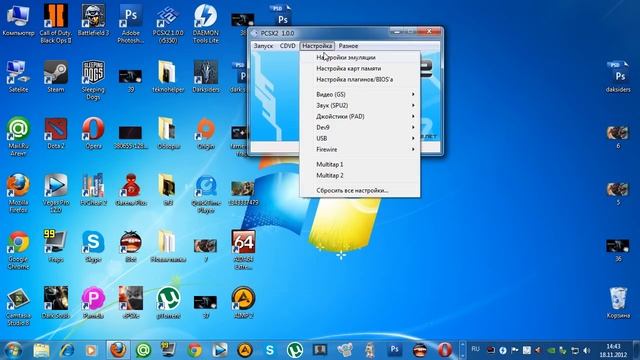The image size is (640, 360).
Task: Expand the USB submenu
Action: [360, 138]
